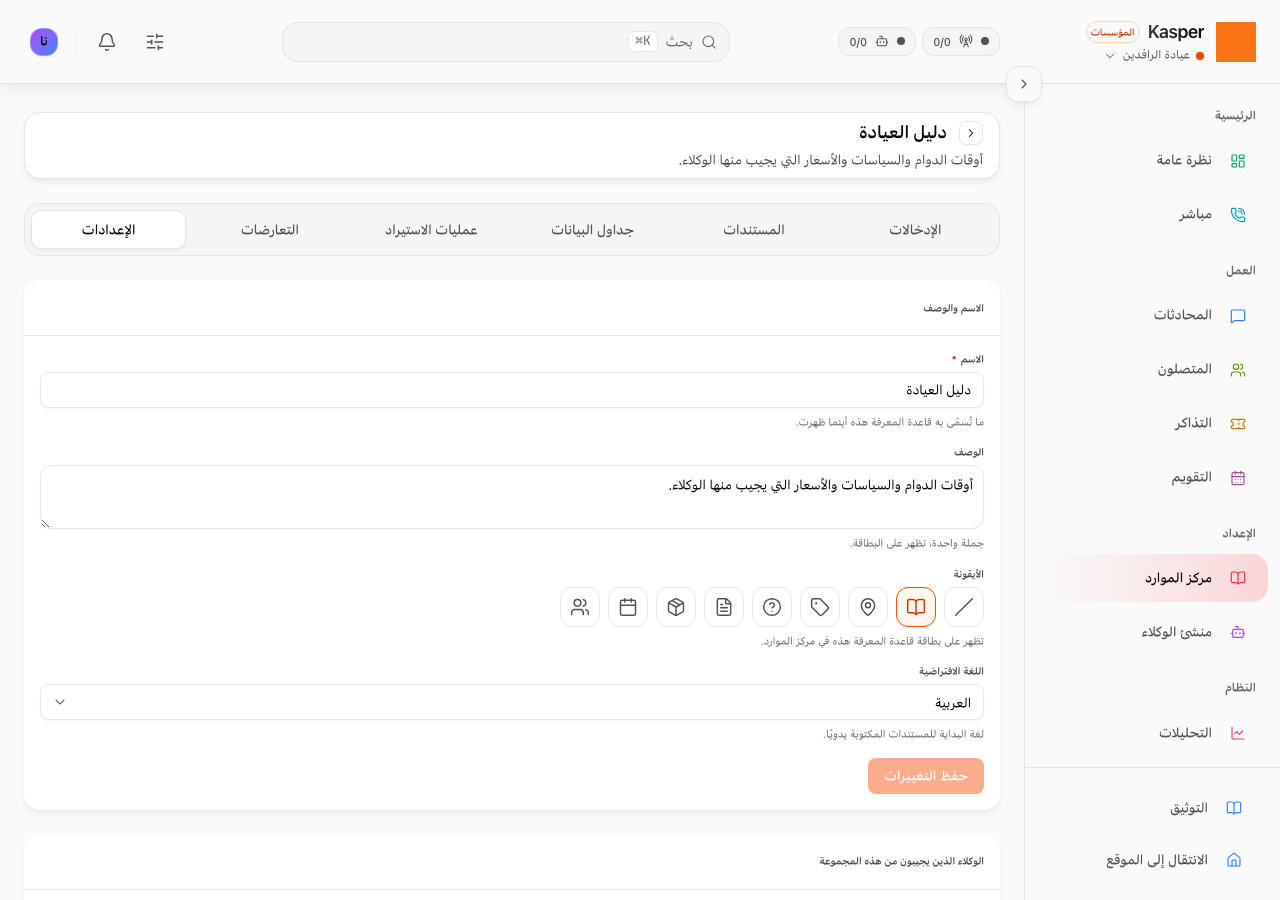Go back using the arrow beside دليل العيادة
Viewport: 1280px width, 900px height.
tap(971, 133)
